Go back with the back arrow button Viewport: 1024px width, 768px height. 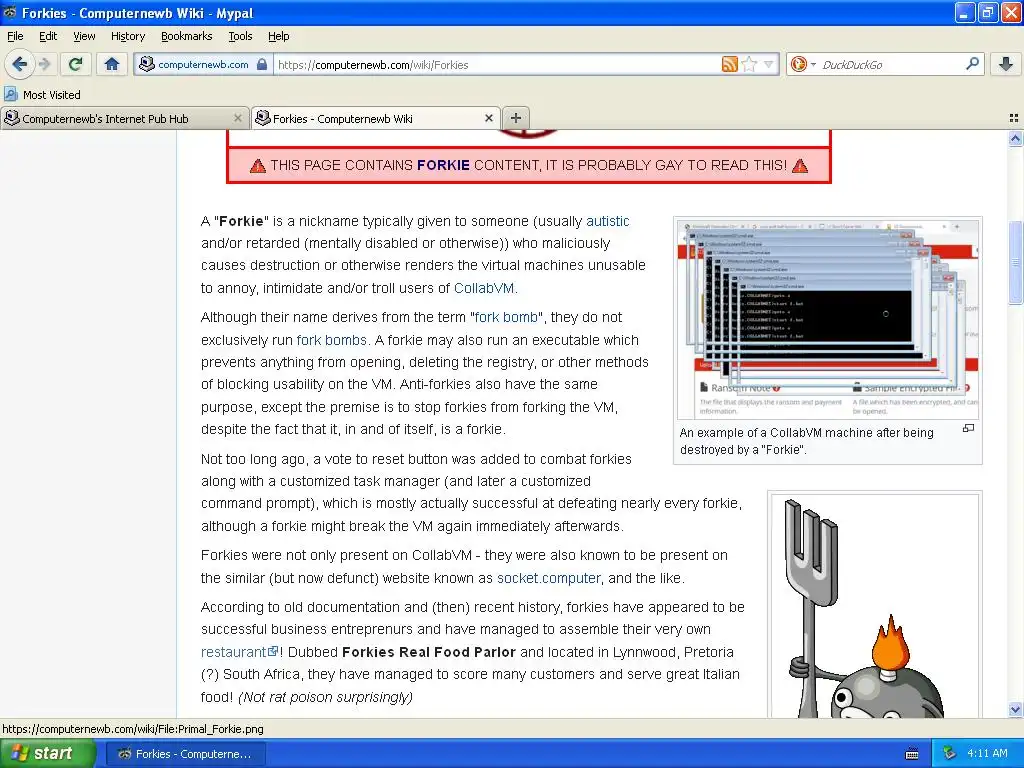(x=20, y=64)
